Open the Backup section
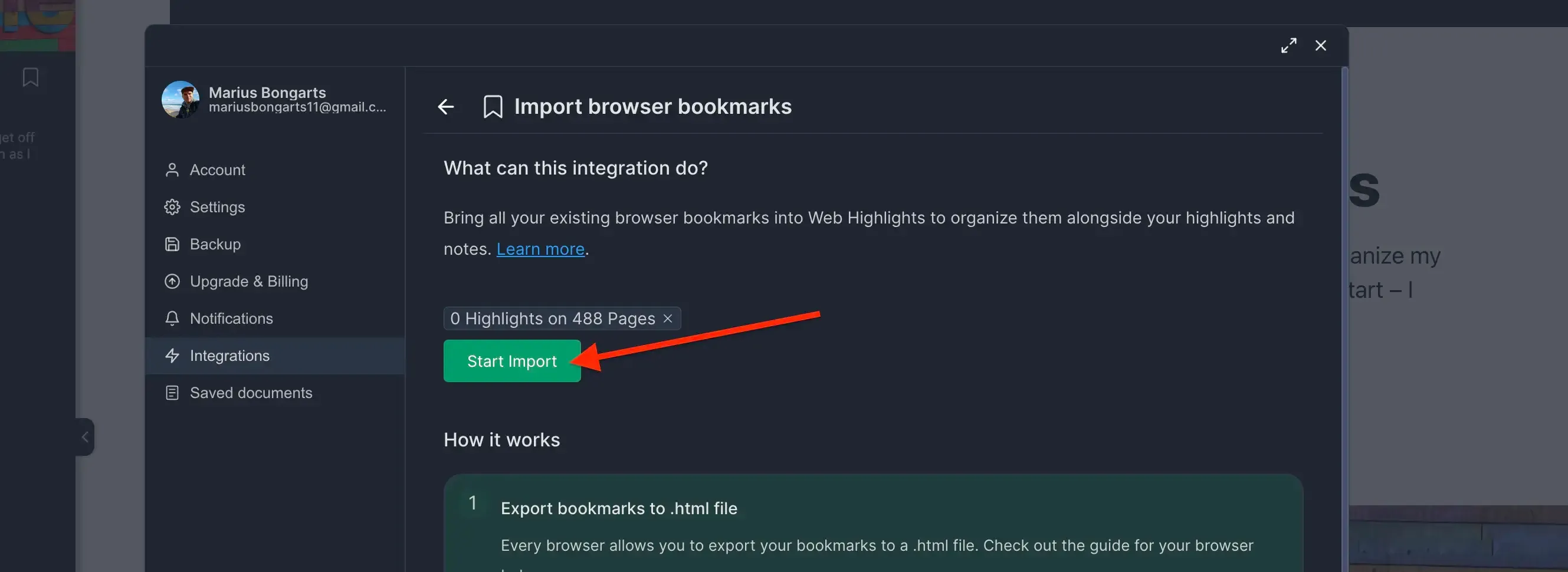Image resolution: width=1568 pixels, height=572 pixels. [275, 244]
